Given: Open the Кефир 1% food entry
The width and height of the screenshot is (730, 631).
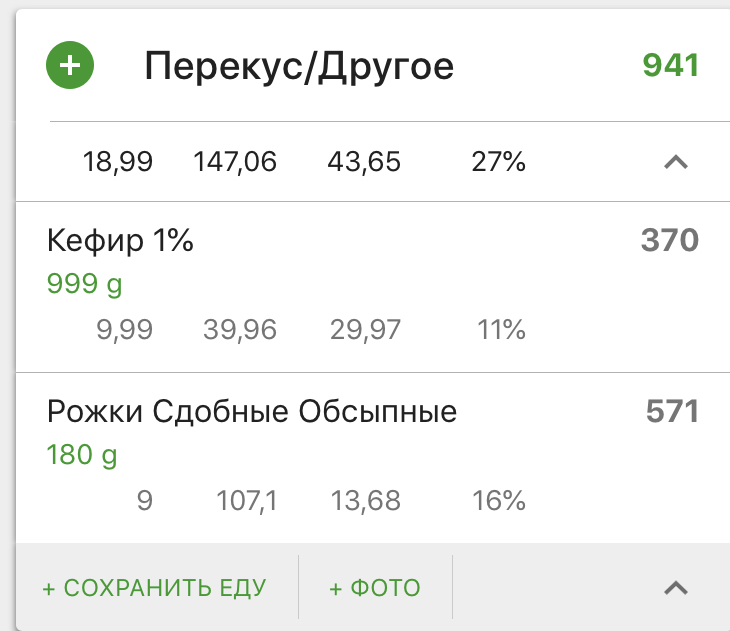Looking at the screenshot, I should pyautogui.click(x=120, y=241).
